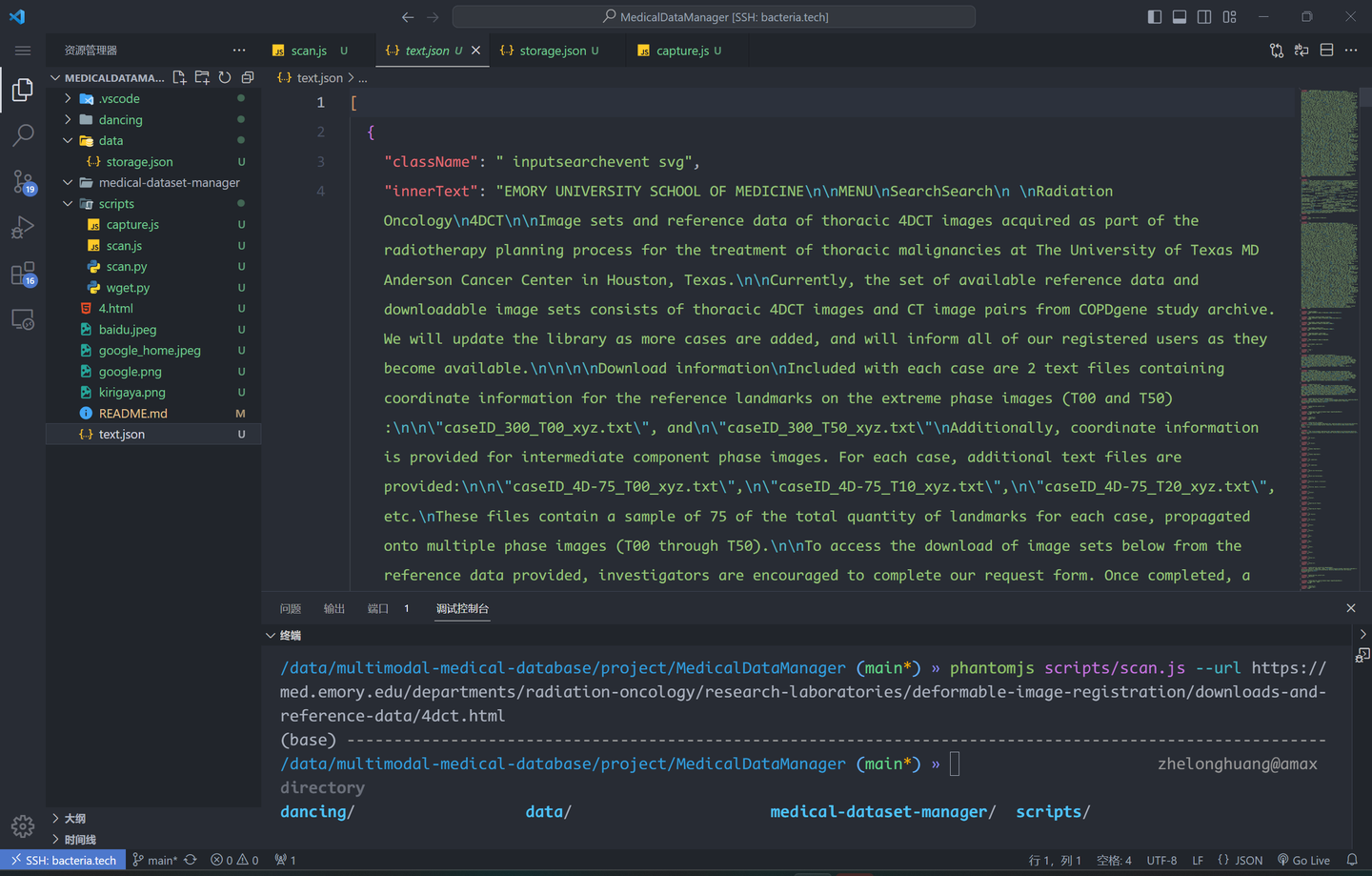
Task: Open the Extensions view
Action: point(23,275)
